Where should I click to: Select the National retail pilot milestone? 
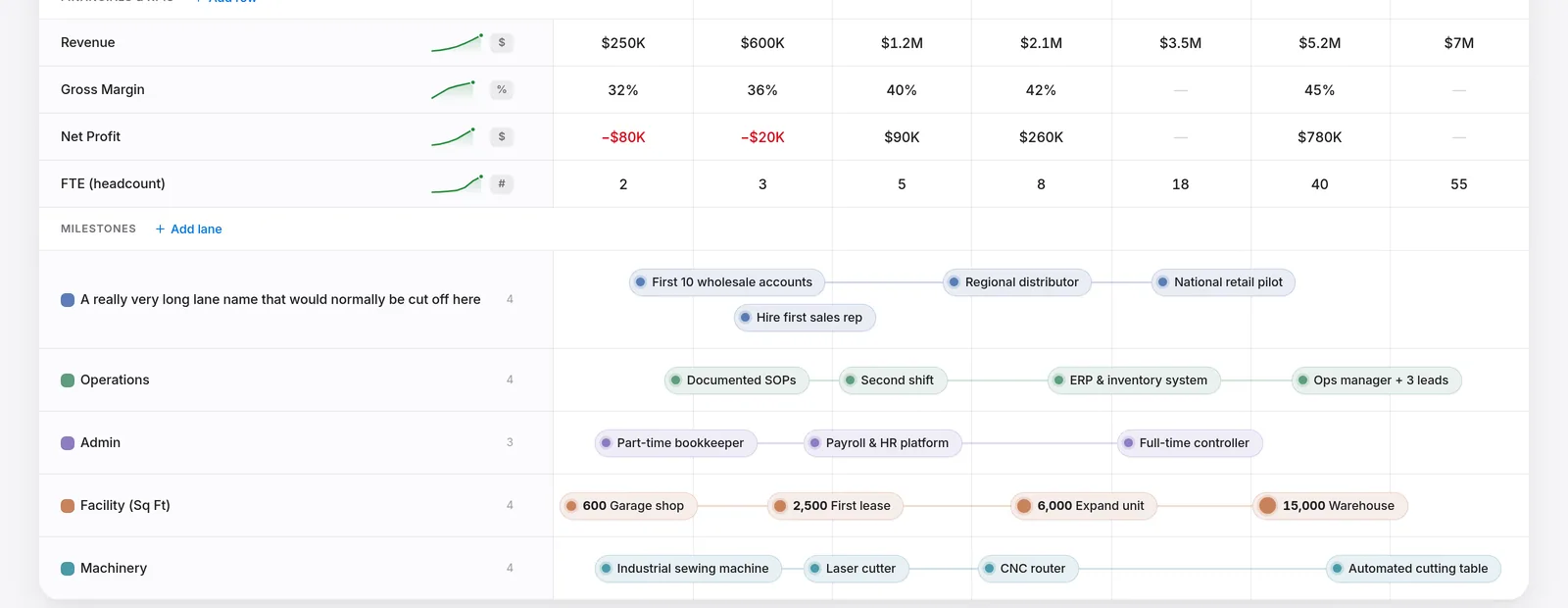coord(1223,282)
